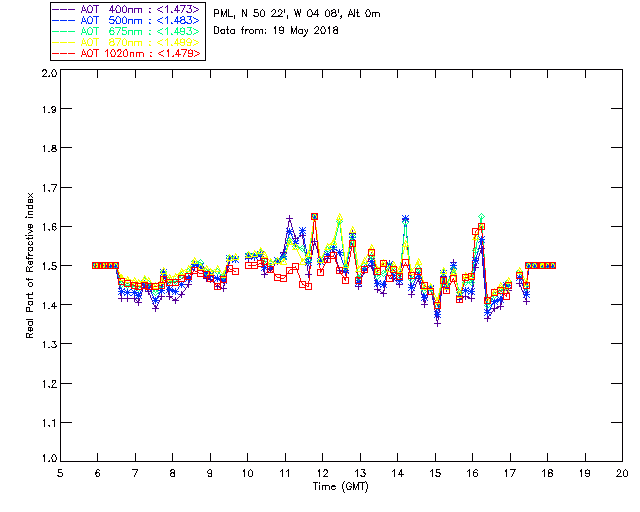
Task: Click the 14 hour x-axis label
Action: (398, 473)
